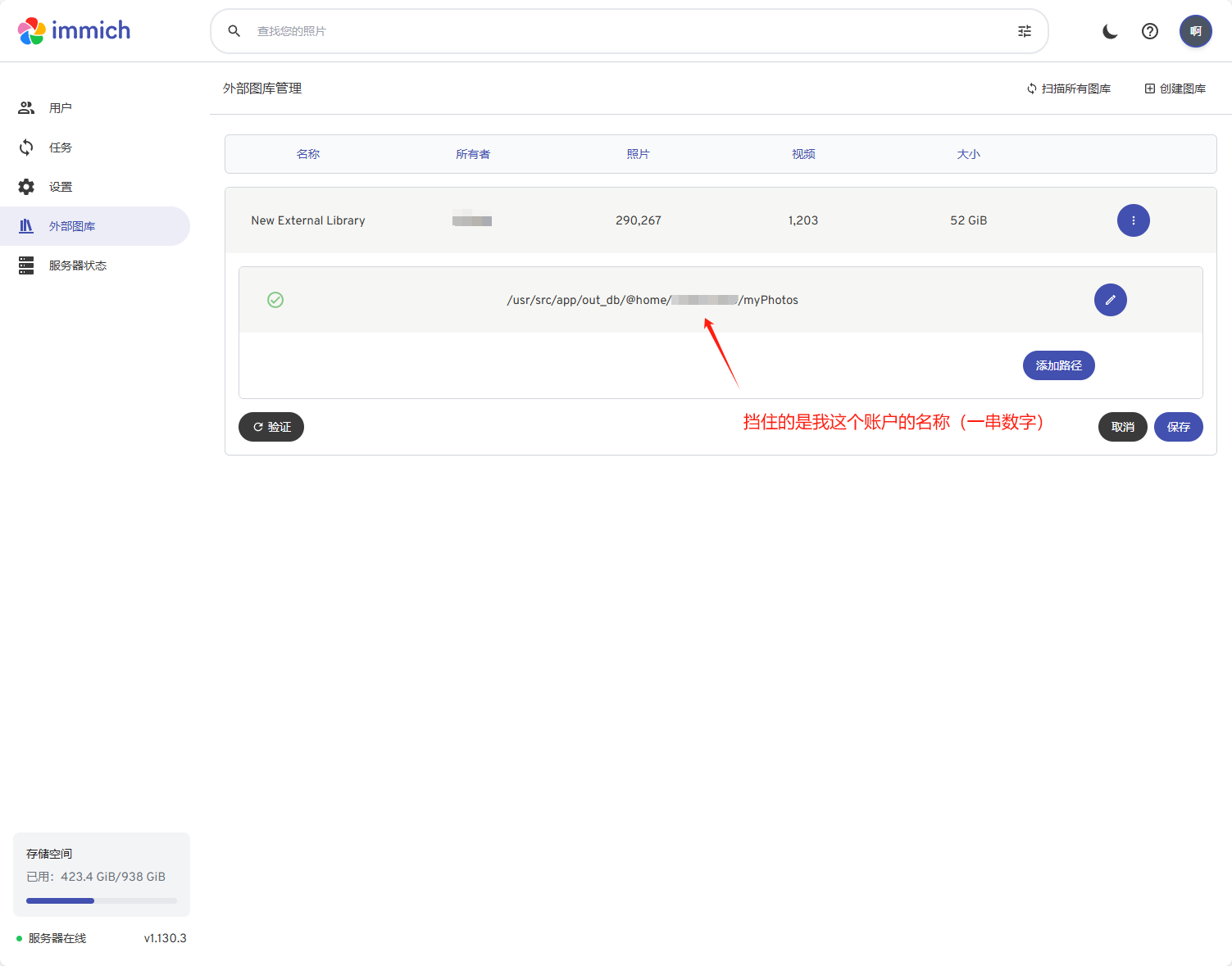This screenshot has width=1232, height=966.
Task: Select the 任务 sidebar icon
Action: [60, 147]
